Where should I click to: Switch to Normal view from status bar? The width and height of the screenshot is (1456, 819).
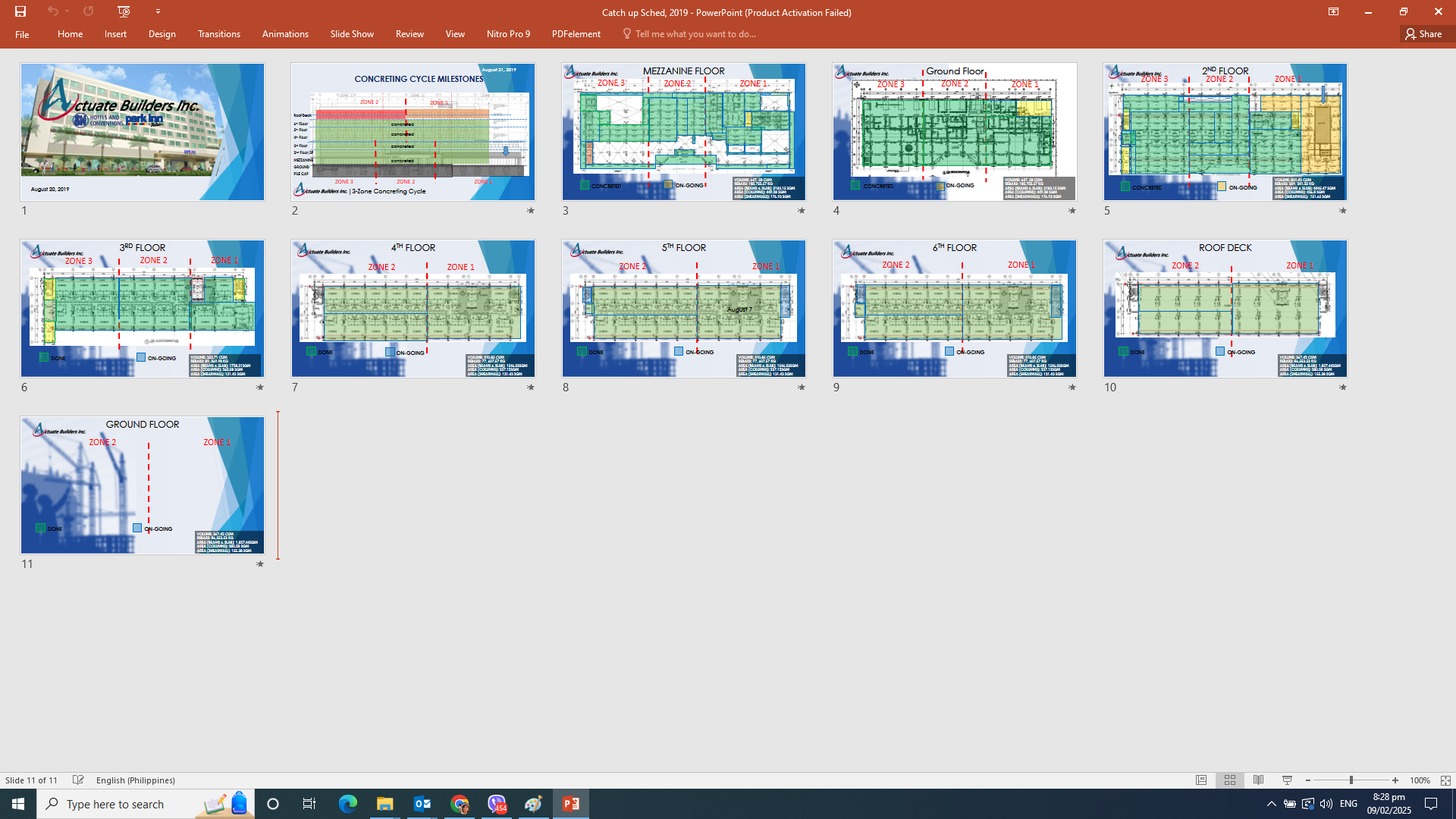(x=1201, y=780)
